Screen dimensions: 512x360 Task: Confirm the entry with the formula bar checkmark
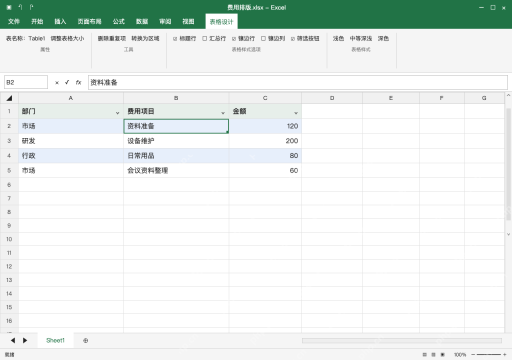tap(67, 82)
